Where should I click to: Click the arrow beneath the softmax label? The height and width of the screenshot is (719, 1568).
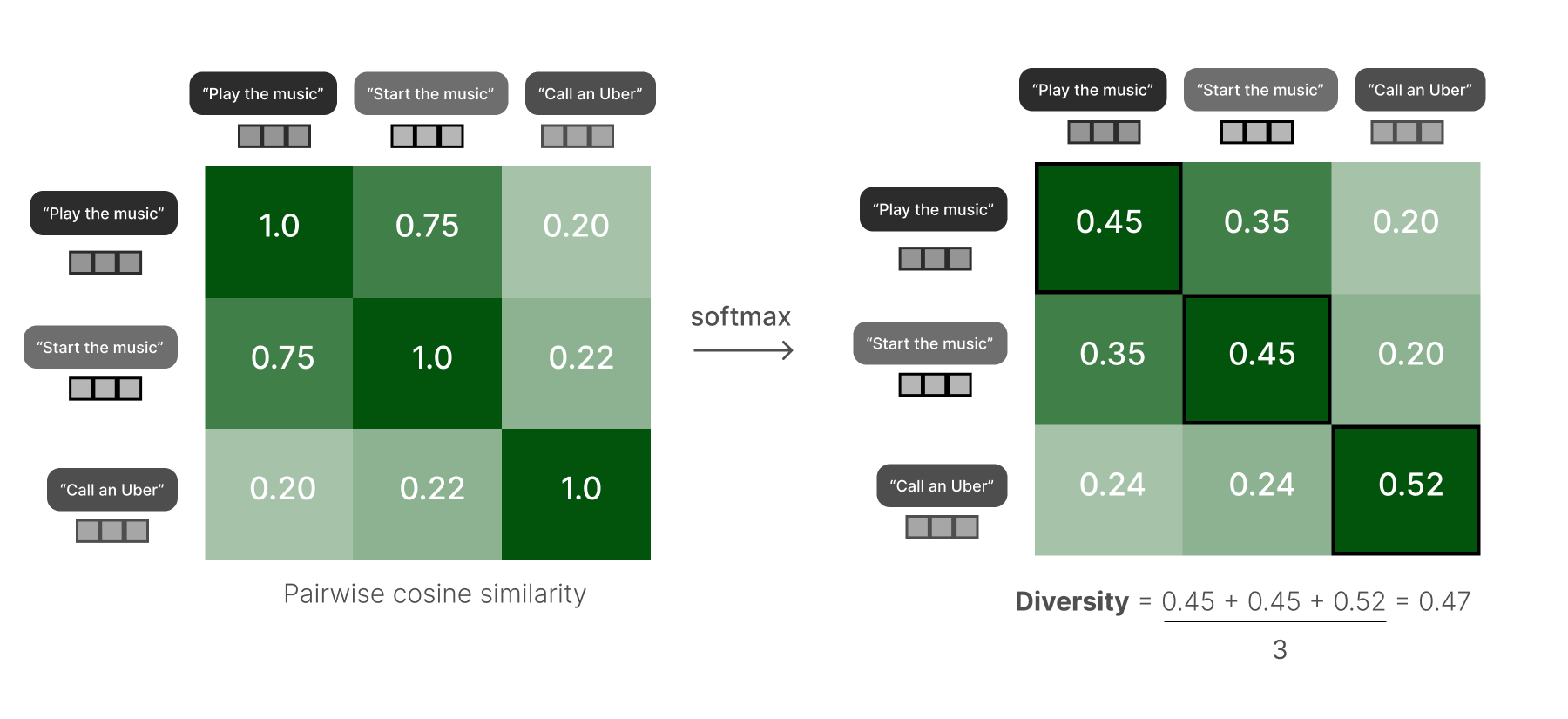tap(743, 350)
